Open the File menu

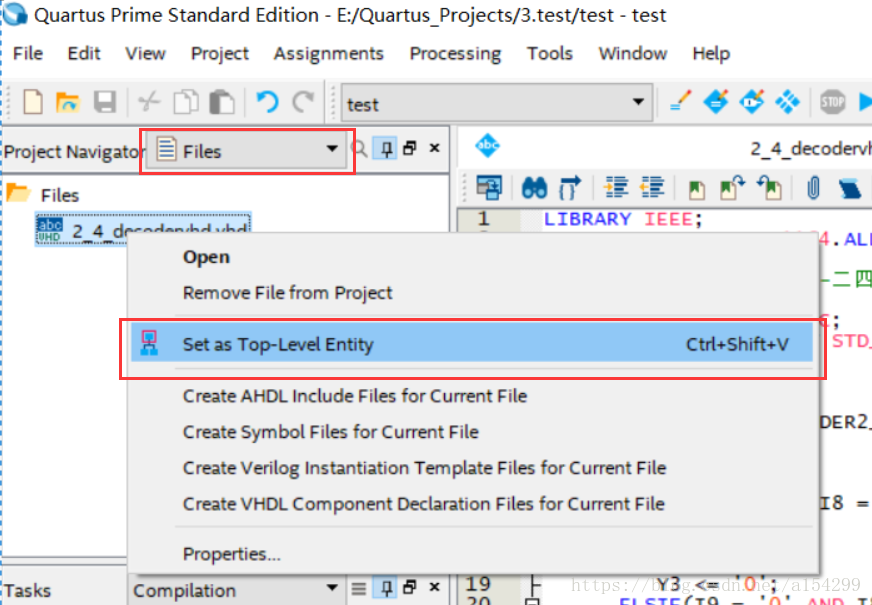[x=28, y=53]
